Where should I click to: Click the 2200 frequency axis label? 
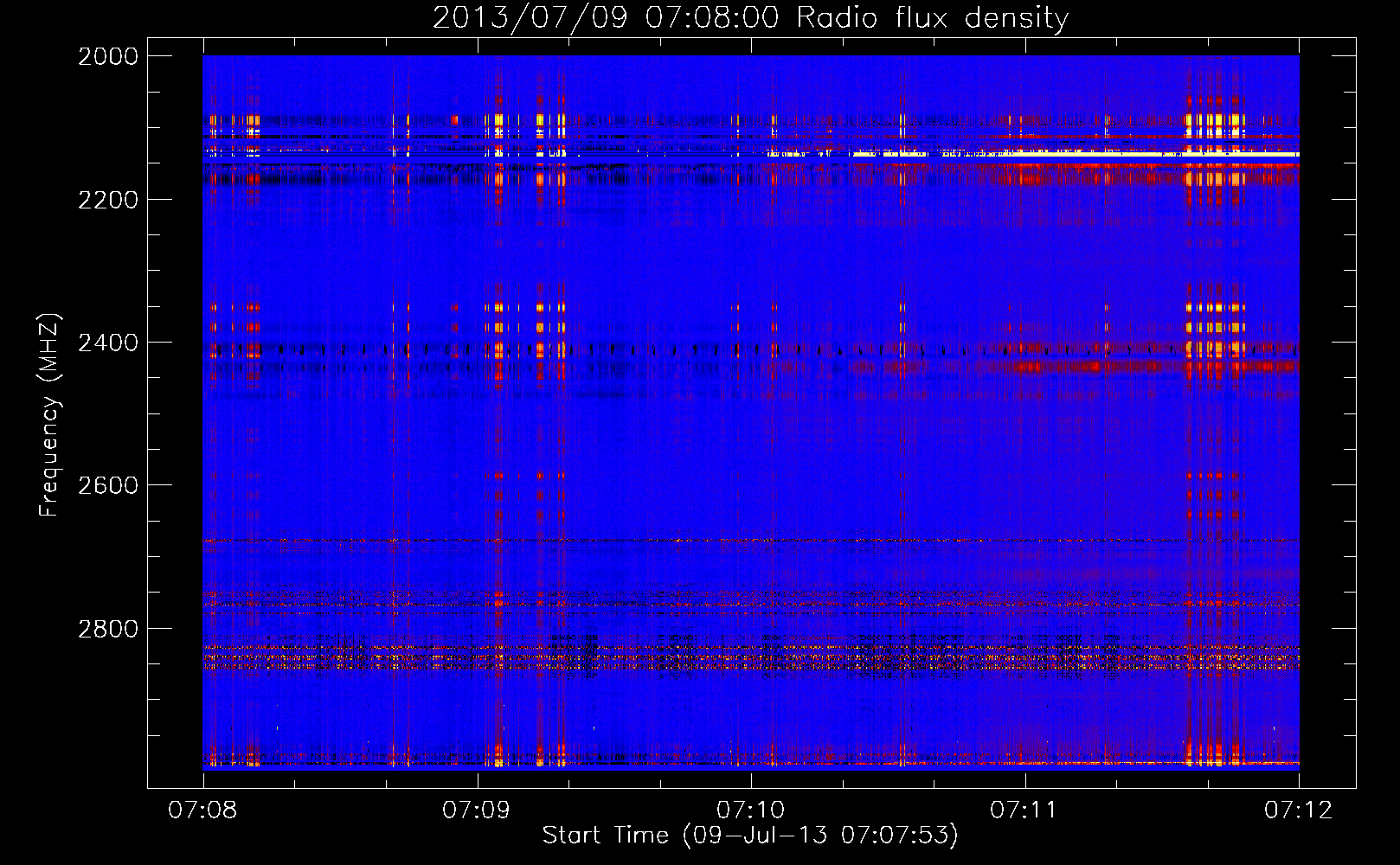108,200
